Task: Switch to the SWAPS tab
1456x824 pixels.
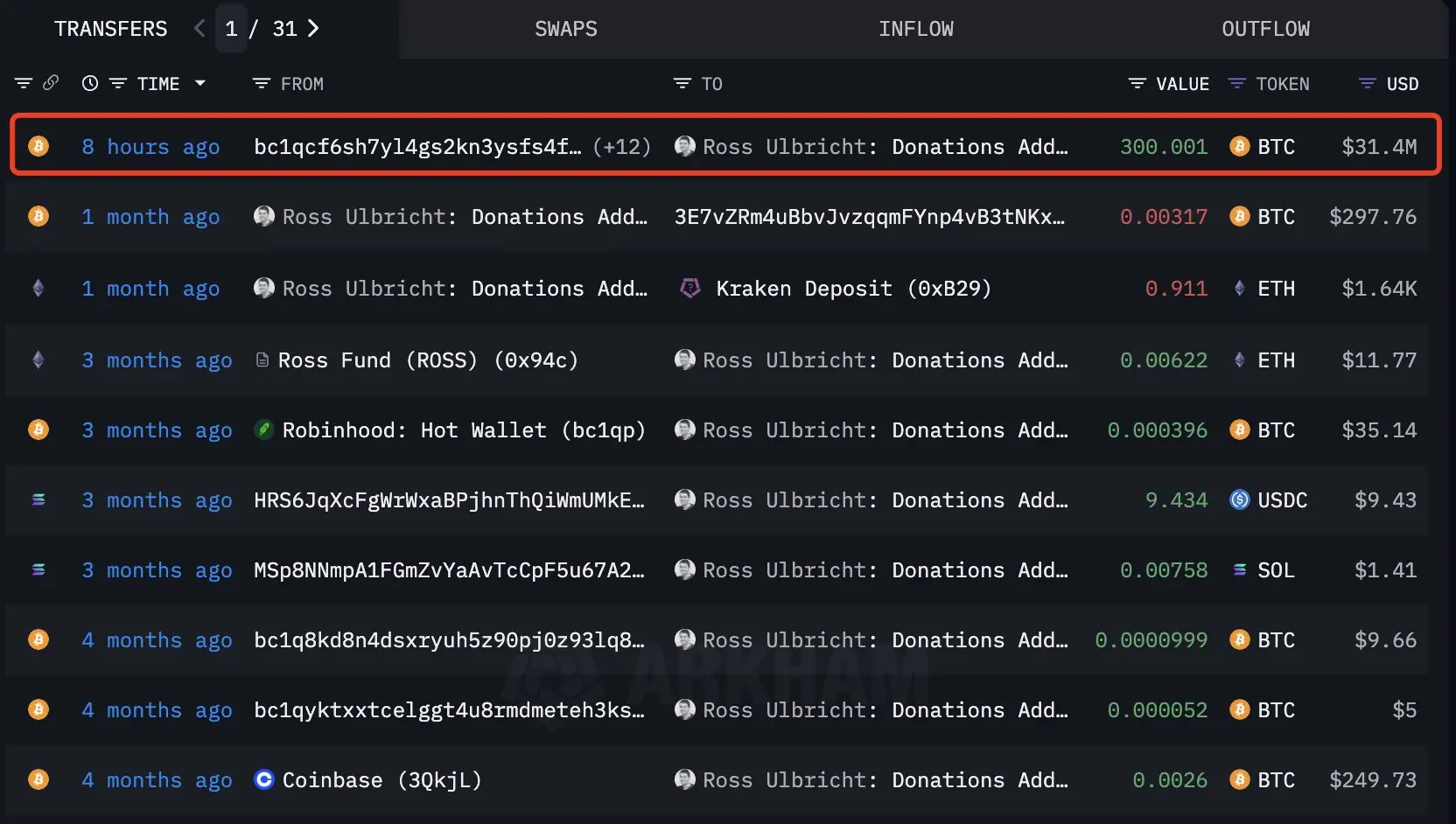Action: (566, 29)
